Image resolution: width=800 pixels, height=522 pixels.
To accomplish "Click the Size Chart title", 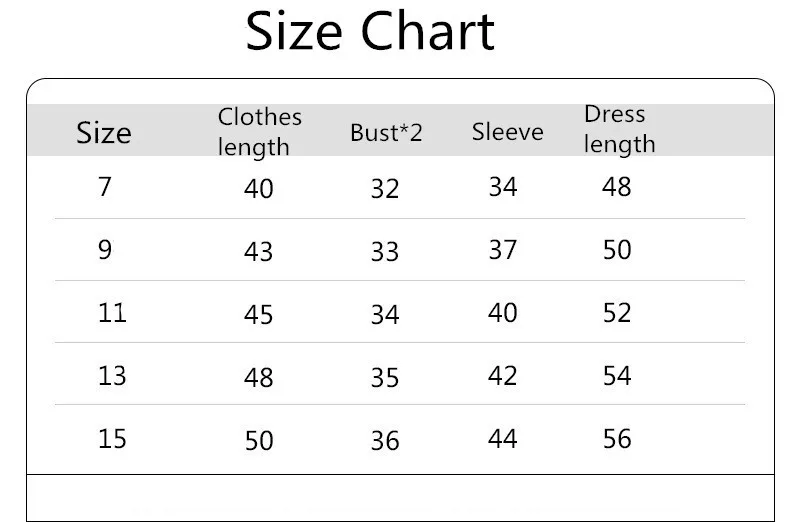I will click(370, 32).
